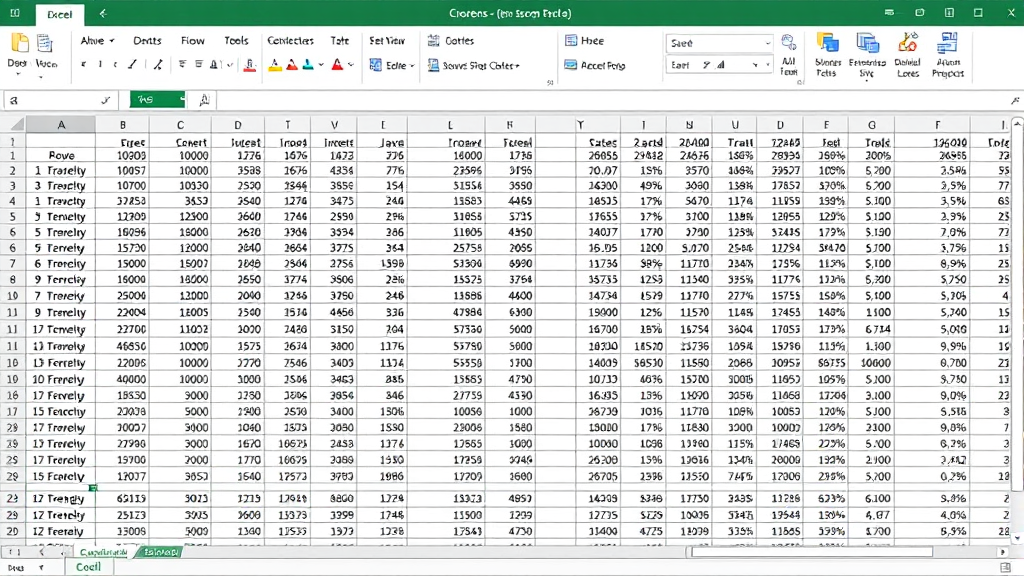Open the font name dropdown
This screenshot has width=1024, height=576.
pyautogui.click(x=717, y=43)
